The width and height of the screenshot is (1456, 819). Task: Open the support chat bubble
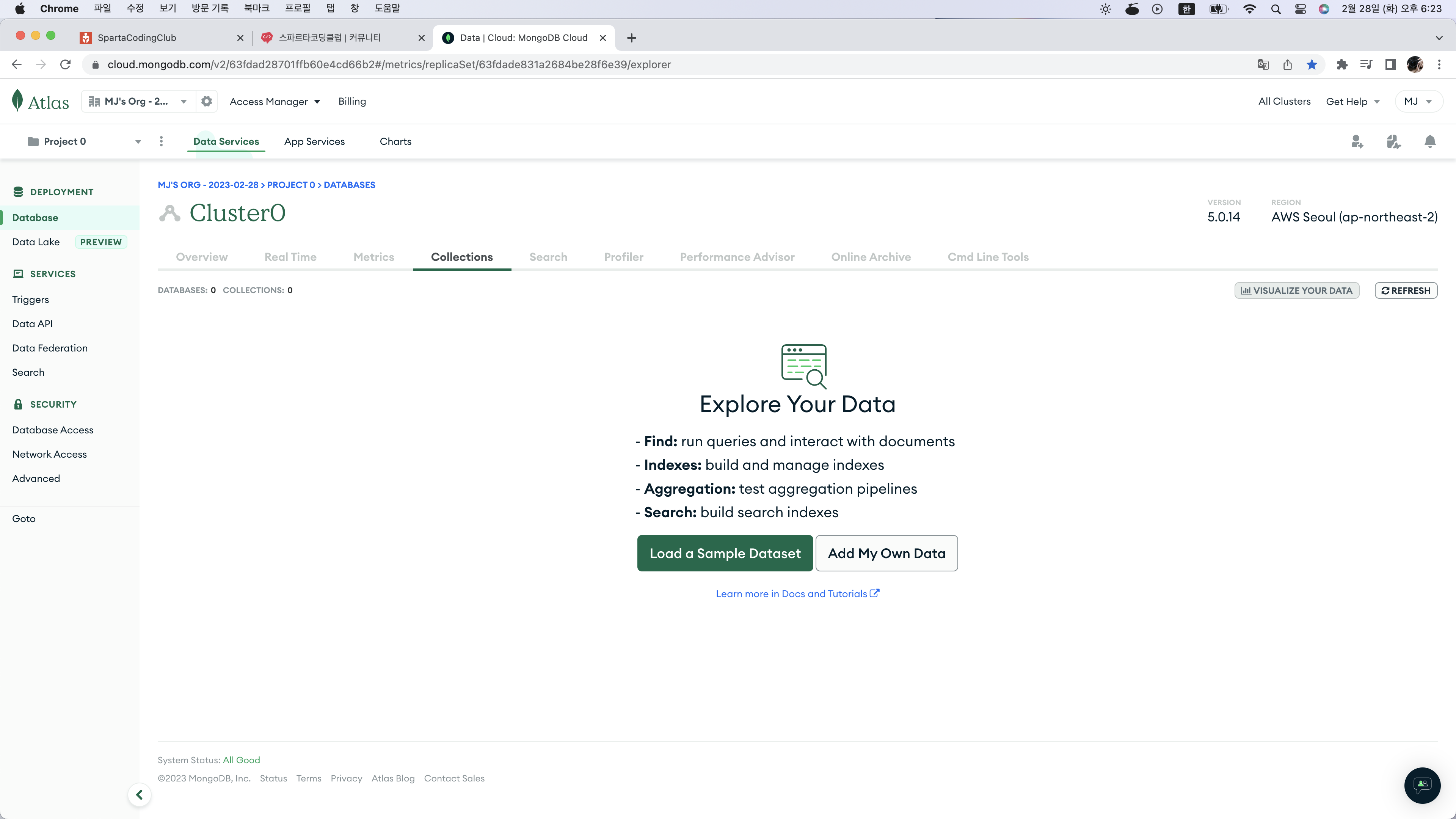(1422, 785)
